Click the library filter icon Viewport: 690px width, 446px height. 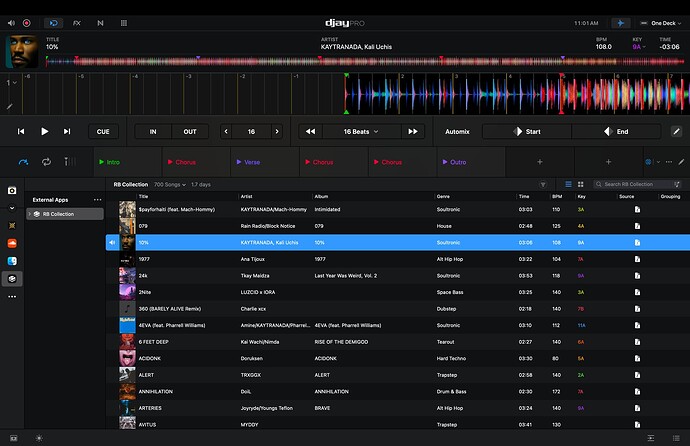click(x=543, y=184)
